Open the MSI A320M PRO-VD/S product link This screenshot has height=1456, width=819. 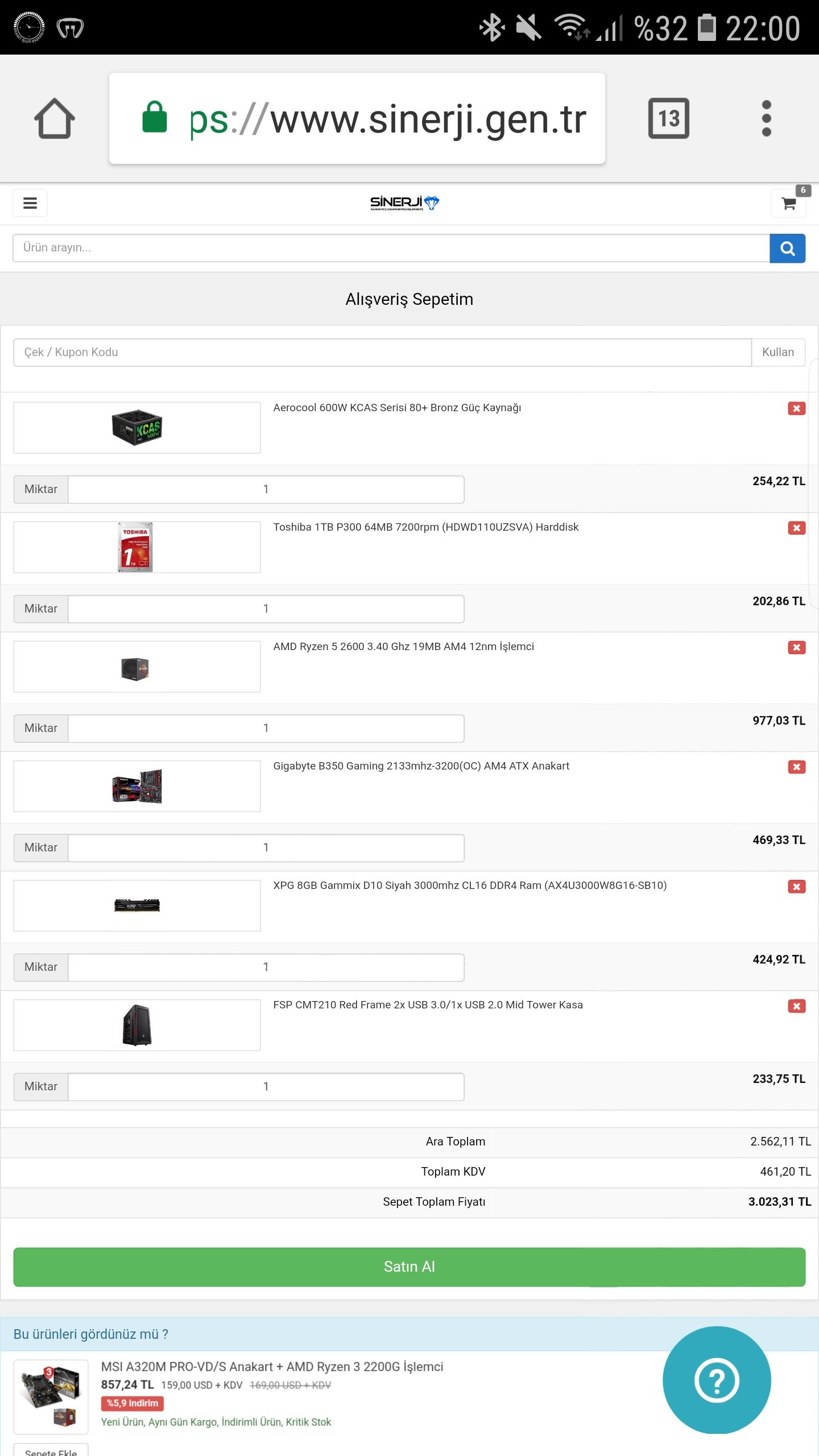pyautogui.click(x=272, y=1367)
